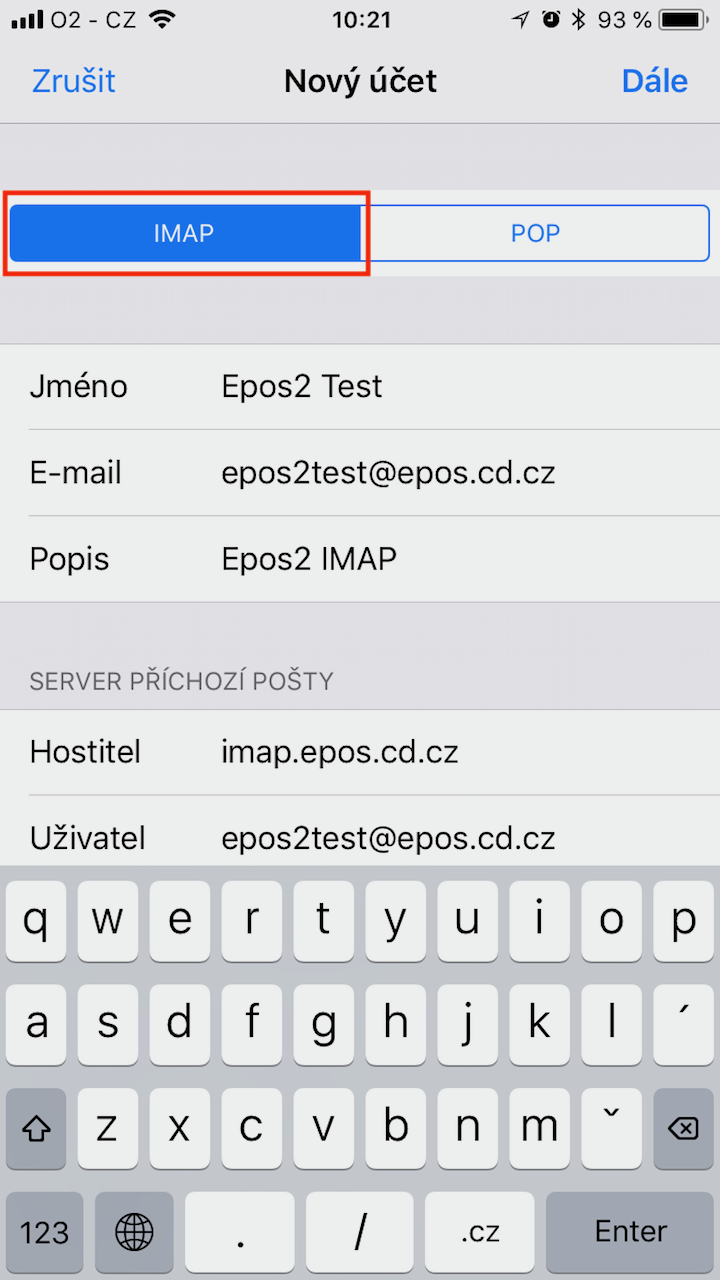The image size is (720, 1280).
Task: Tap the Wi-Fi status icon
Action: (160, 20)
